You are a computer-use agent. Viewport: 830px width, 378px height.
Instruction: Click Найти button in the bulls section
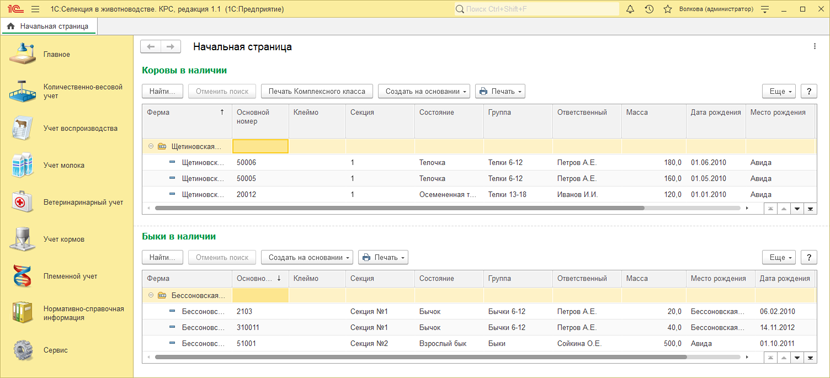click(163, 257)
